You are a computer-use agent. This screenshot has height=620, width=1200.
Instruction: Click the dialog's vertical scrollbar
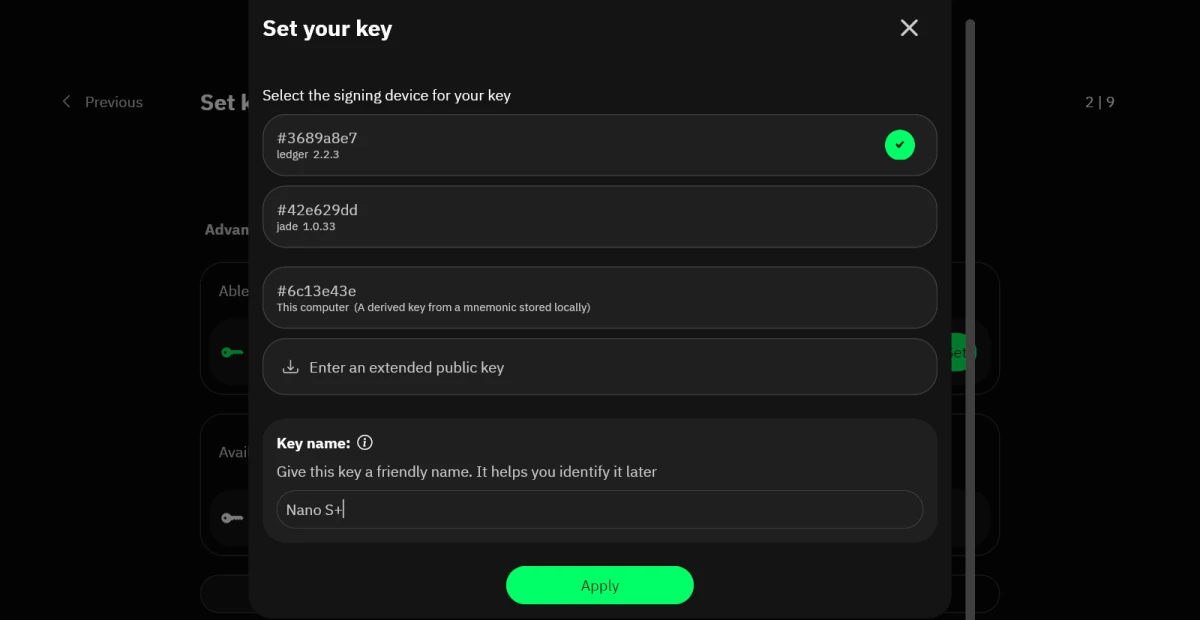969,300
